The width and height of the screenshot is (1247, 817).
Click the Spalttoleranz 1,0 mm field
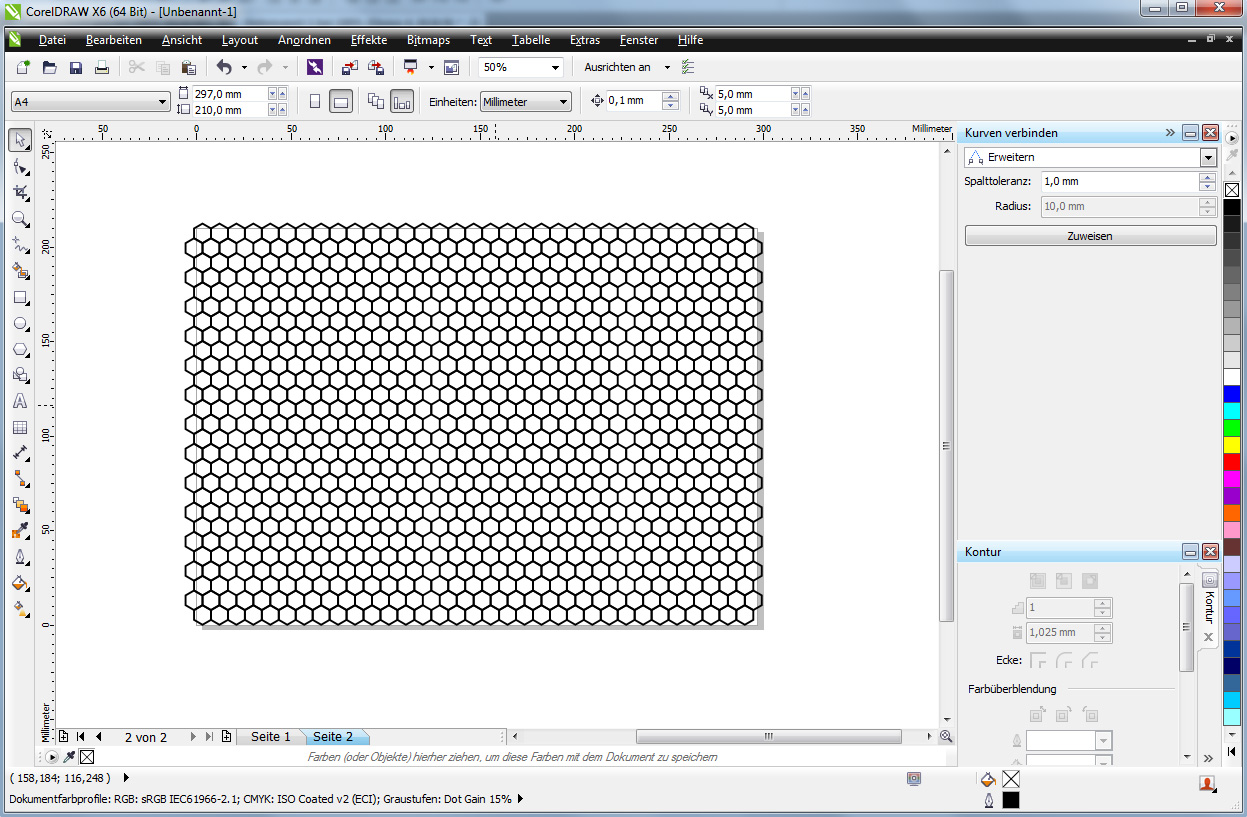coord(1118,182)
